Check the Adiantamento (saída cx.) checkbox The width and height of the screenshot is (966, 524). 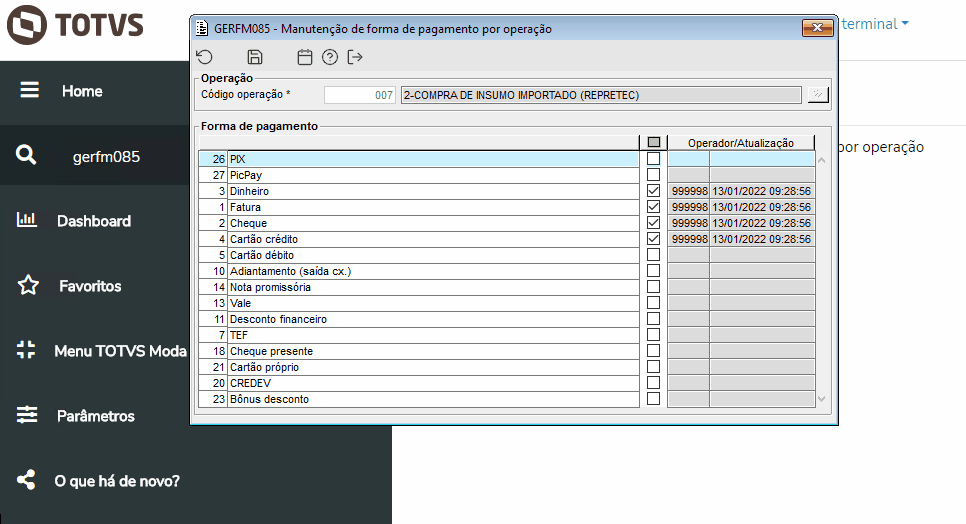(x=654, y=271)
